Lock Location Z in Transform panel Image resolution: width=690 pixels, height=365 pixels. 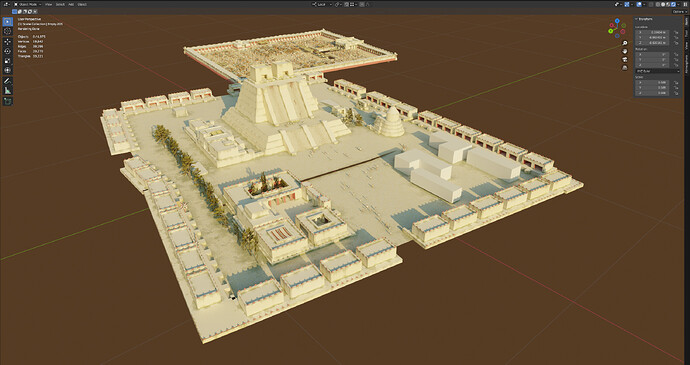pyautogui.click(x=676, y=43)
